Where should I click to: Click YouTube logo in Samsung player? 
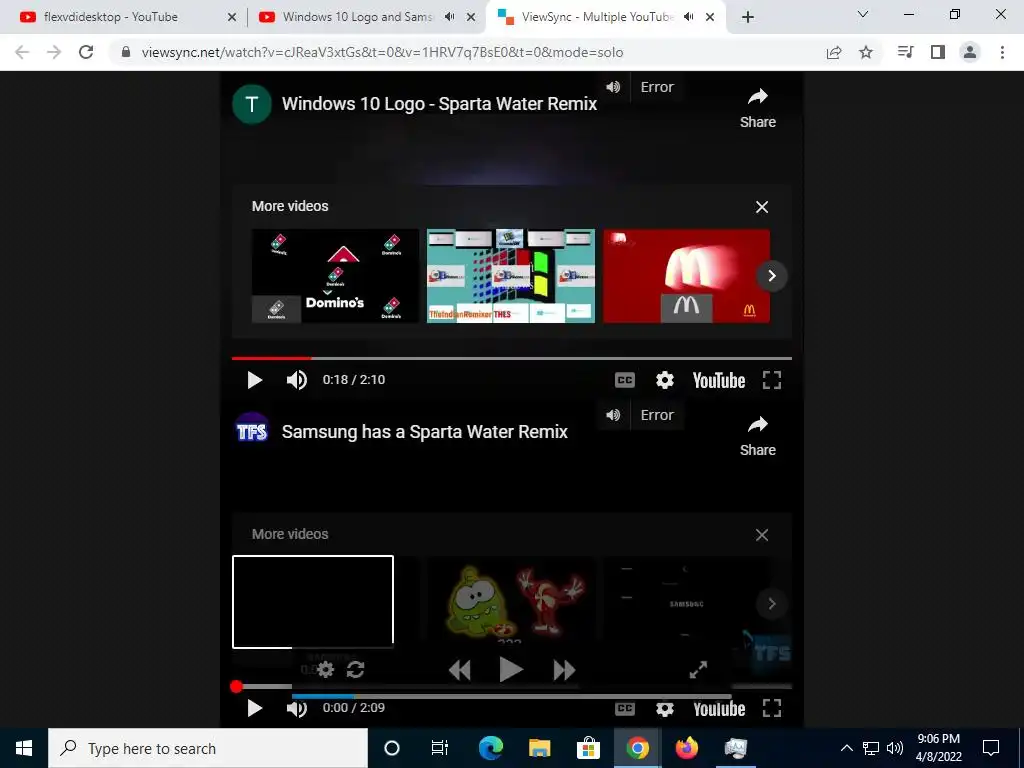click(719, 709)
